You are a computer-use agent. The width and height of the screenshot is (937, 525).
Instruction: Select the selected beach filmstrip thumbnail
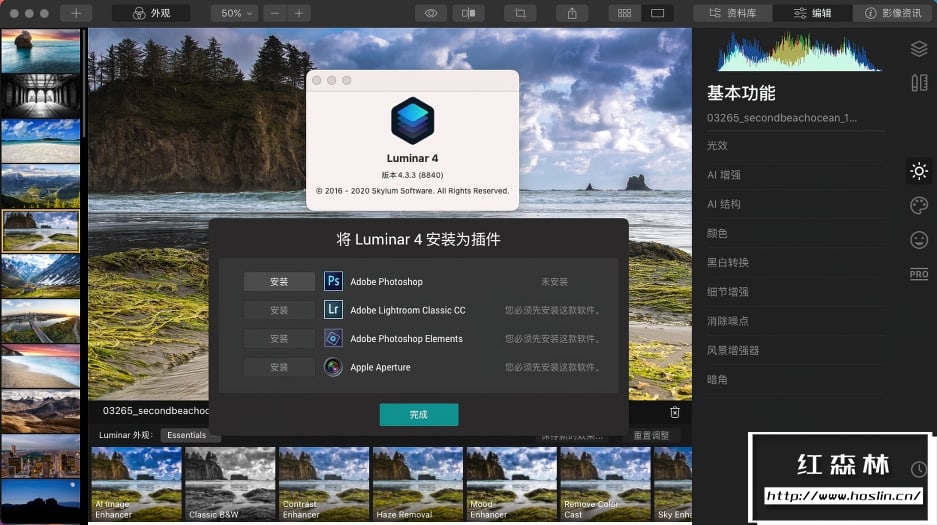pyautogui.click(x=41, y=231)
